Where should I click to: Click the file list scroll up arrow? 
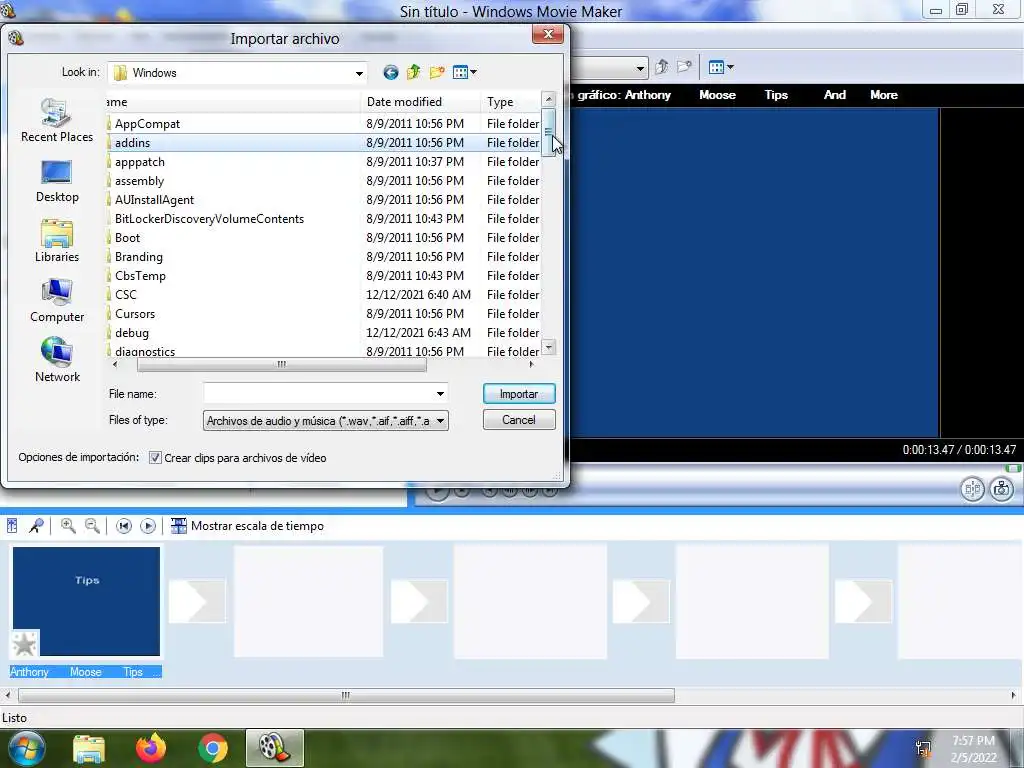549,99
